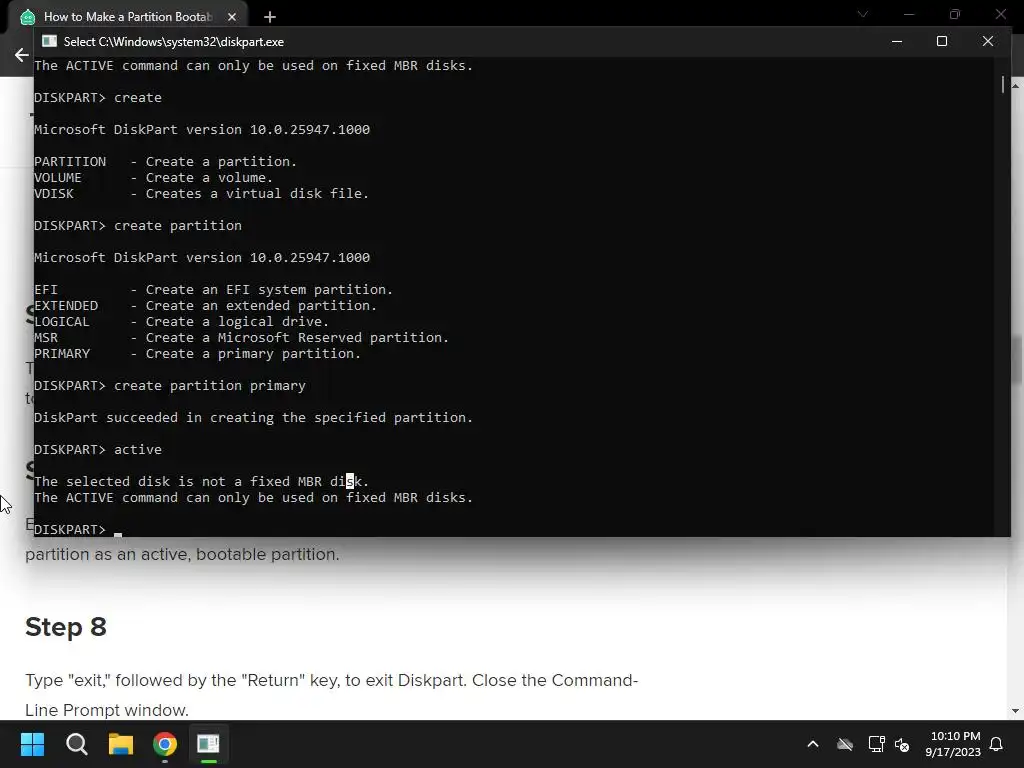Click 'DISKPART> active' command line
This screenshot has width=1024, height=768.
coord(98,449)
